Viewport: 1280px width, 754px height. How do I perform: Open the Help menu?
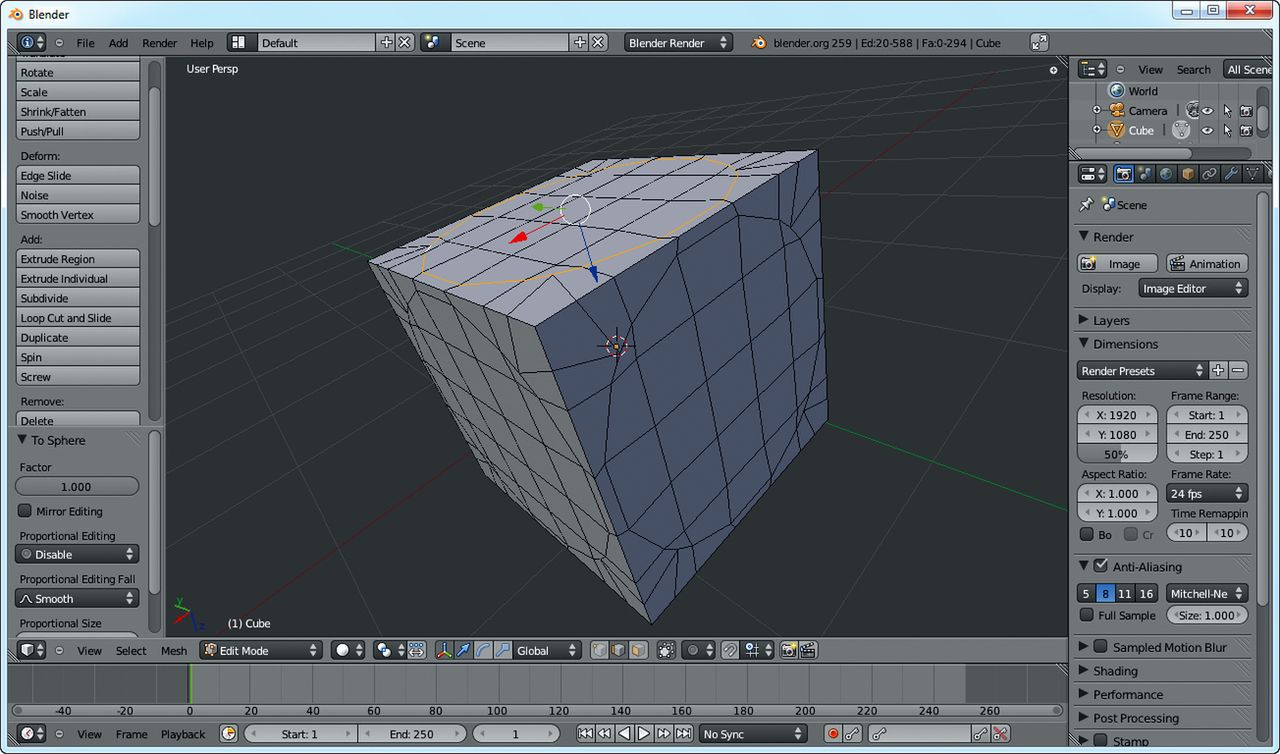[x=202, y=43]
